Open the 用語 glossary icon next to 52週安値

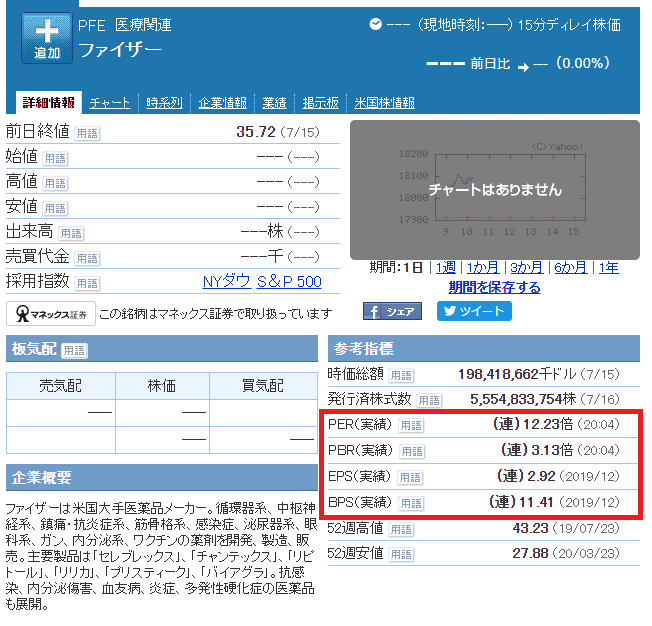(x=401, y=554)
